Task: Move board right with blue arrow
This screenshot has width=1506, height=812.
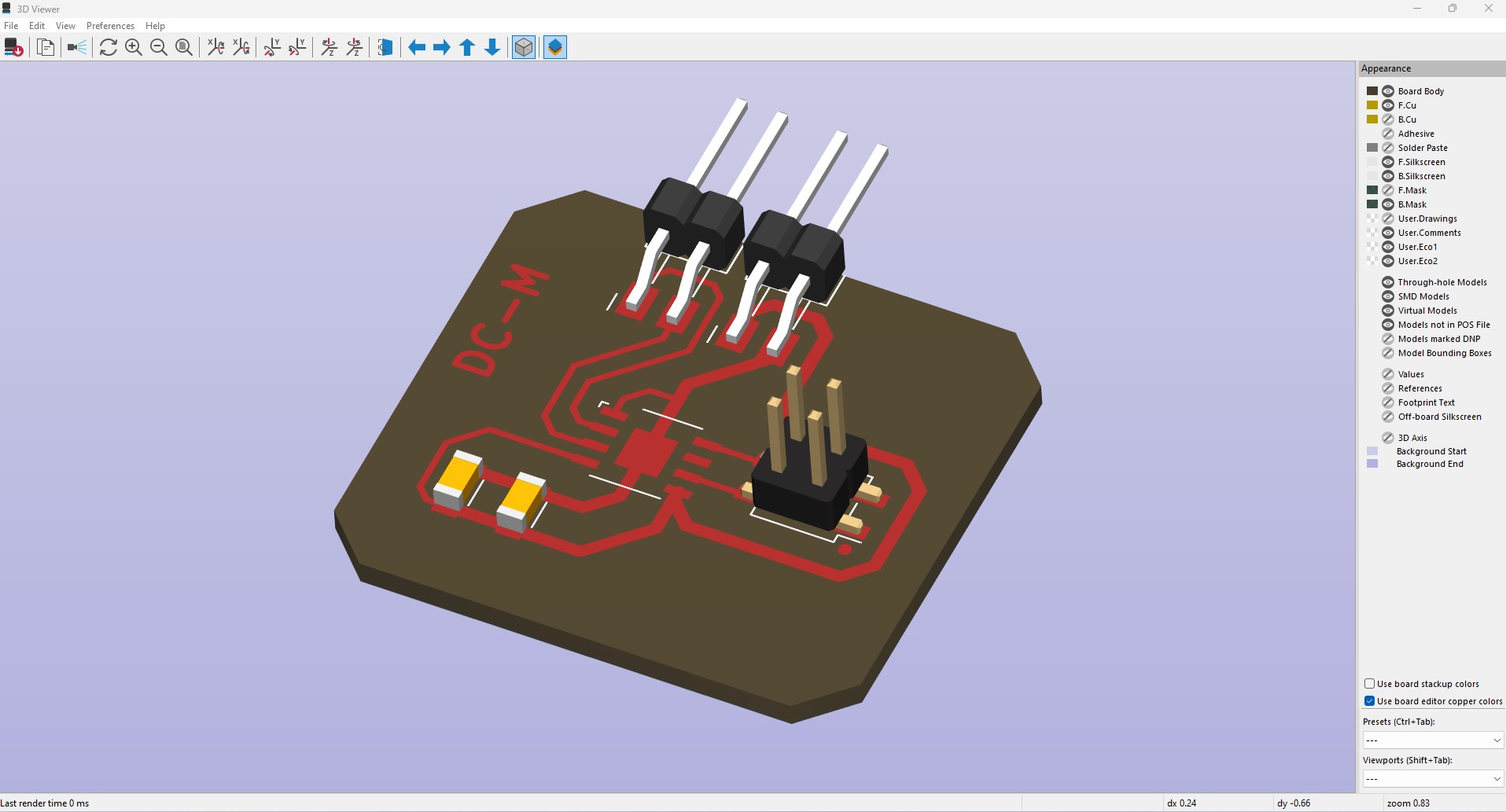Action: coord(442,47)
